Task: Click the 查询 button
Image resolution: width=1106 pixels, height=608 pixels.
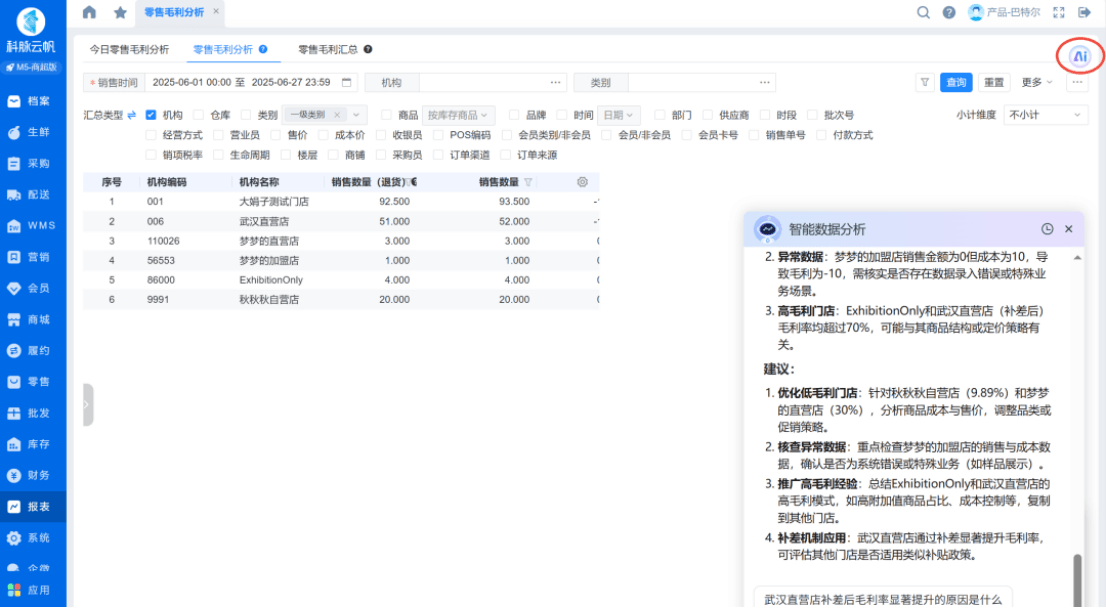Action: [956, 83]
